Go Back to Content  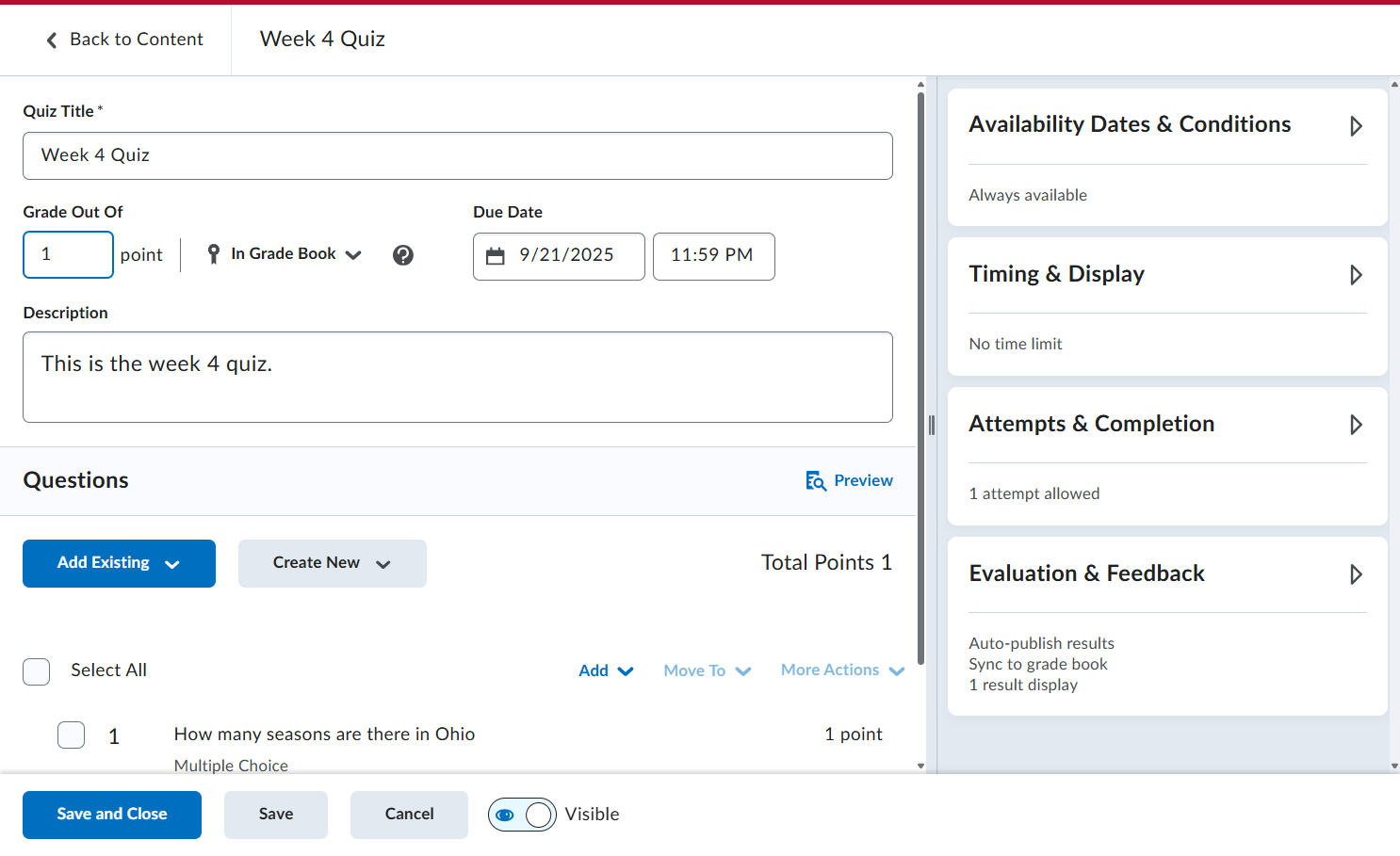click(x=124, y=40)
